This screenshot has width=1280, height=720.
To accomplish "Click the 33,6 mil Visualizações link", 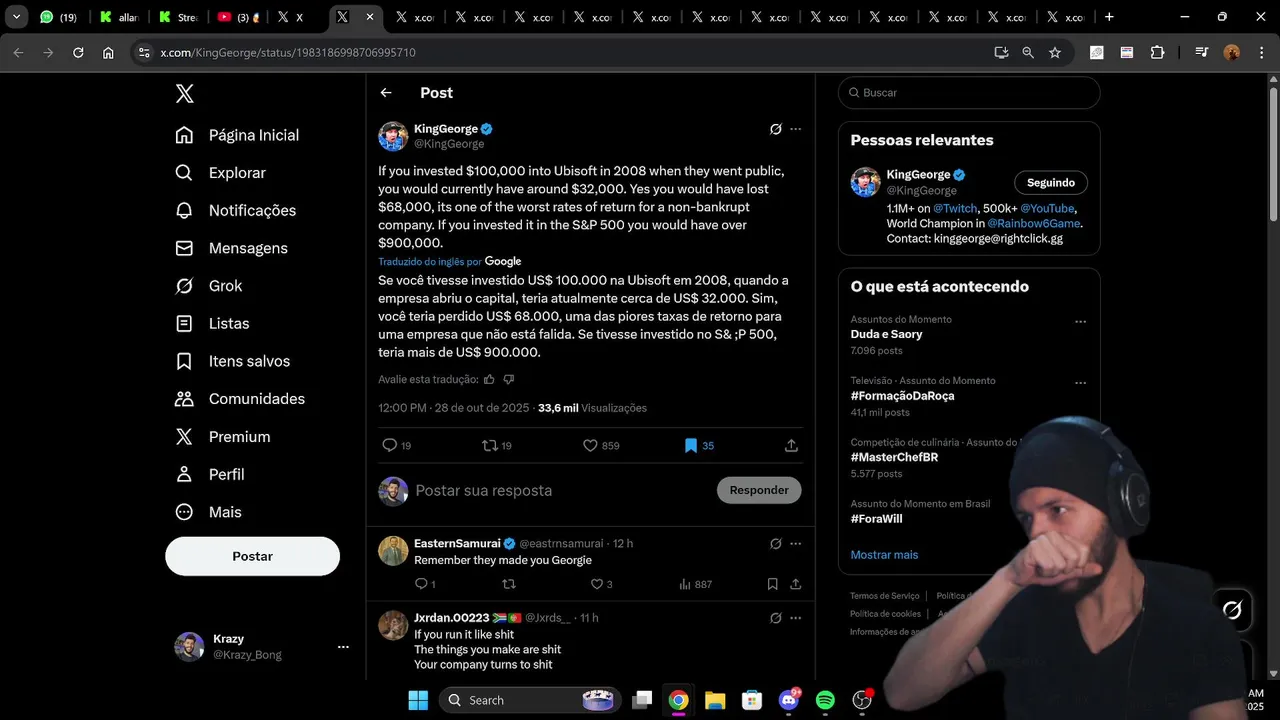I will click(592, 408).
